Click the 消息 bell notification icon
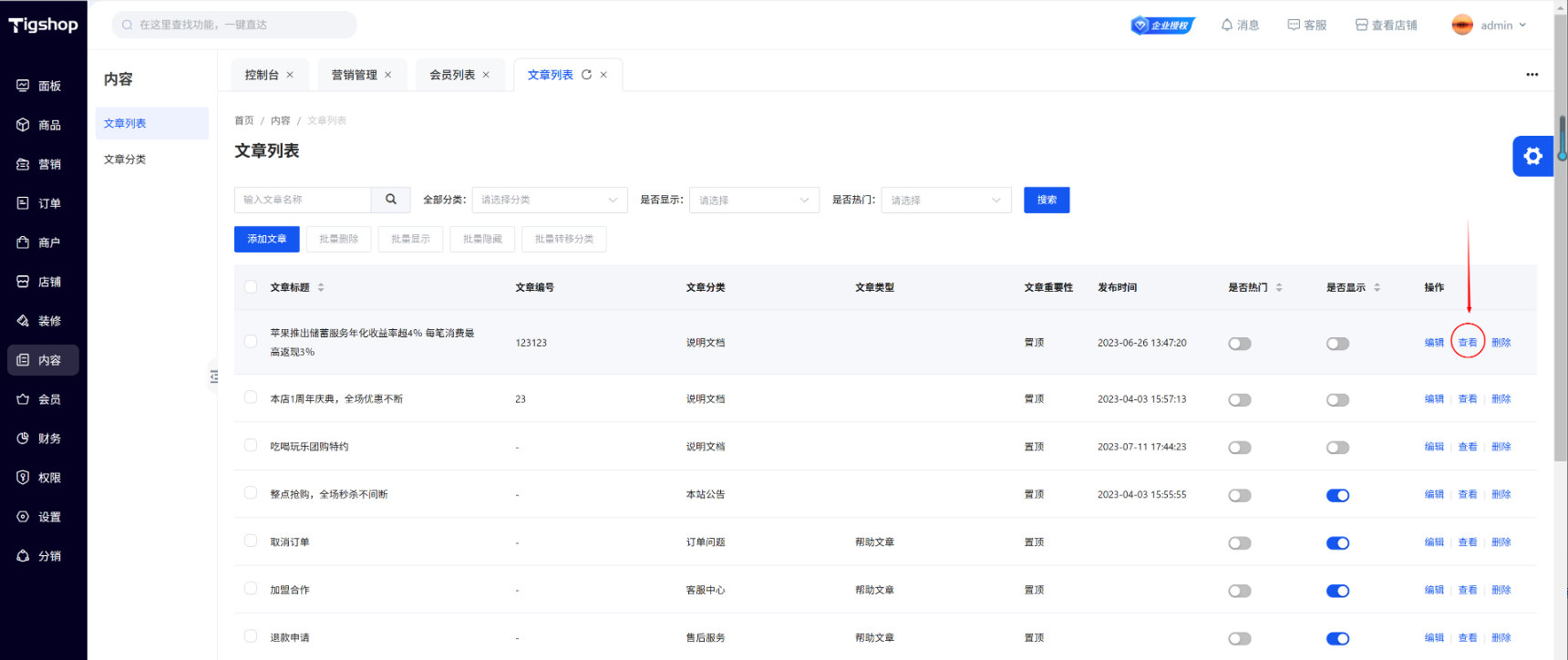Viewport: 1568px width, 660px height. pyautogui.click(x=1227, y=25)
